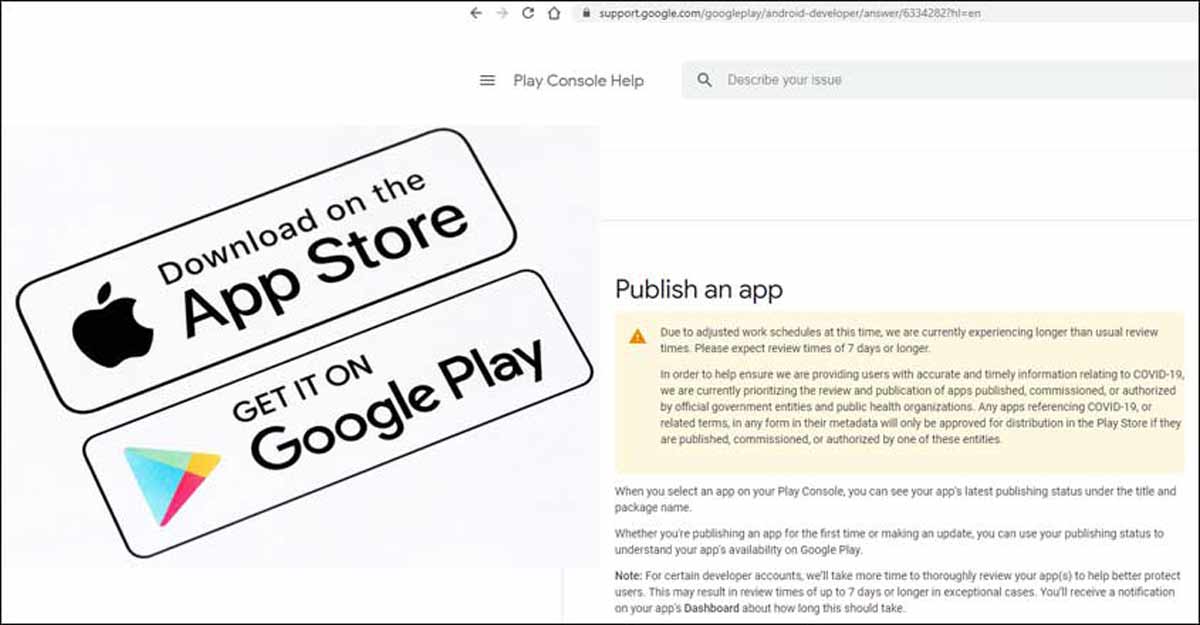Viewport: 1200px width, 625px height.
Task: Click the paragraph starting 'When you select an app'
Action: [898, 499]
